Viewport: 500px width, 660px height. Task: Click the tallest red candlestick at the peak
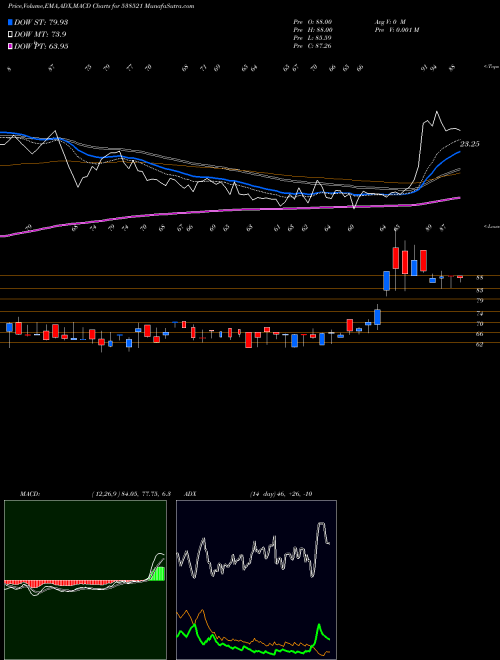pos(396,258)
